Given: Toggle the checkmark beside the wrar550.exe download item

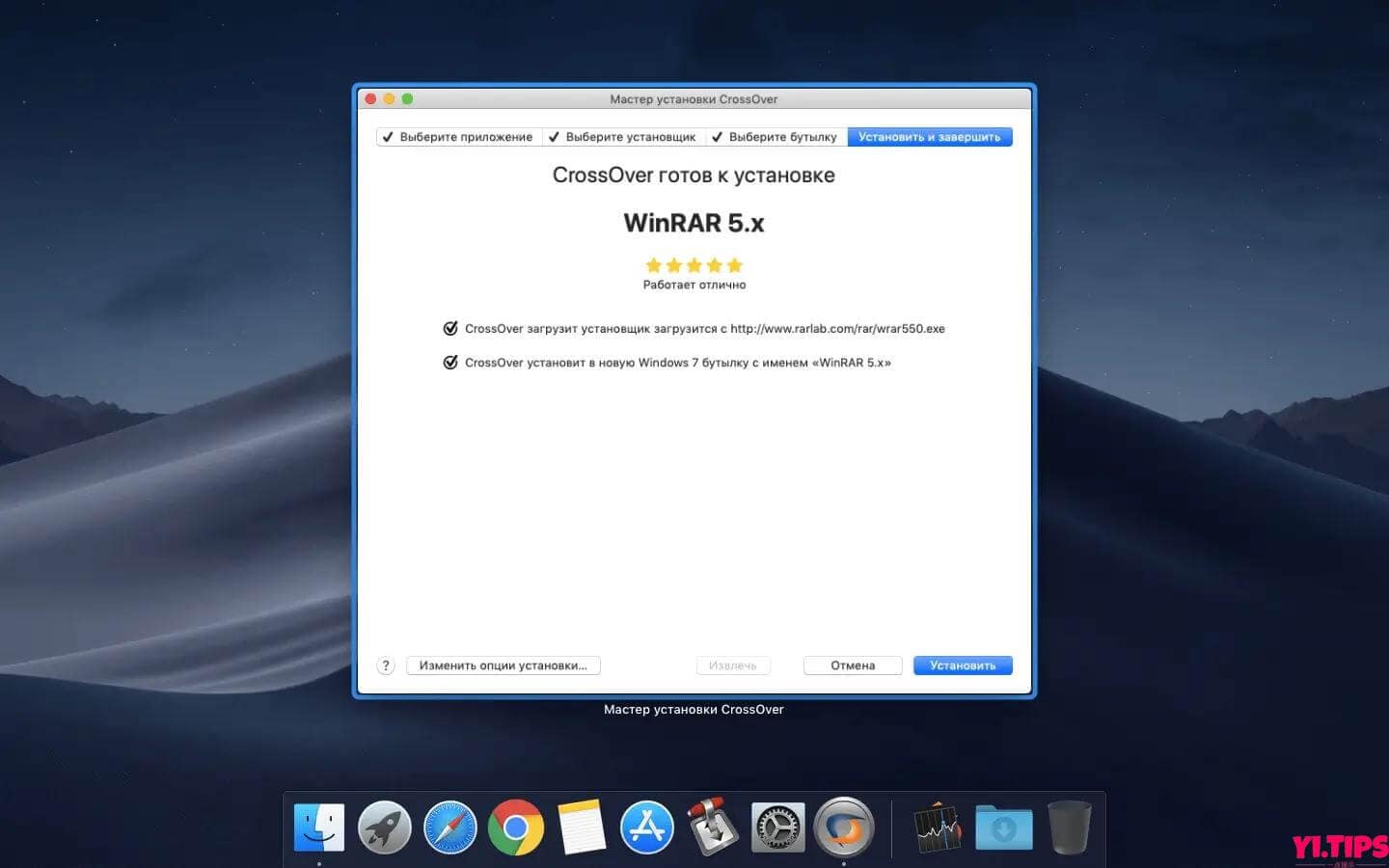Looking at the screenshot, I should point(449,328).
